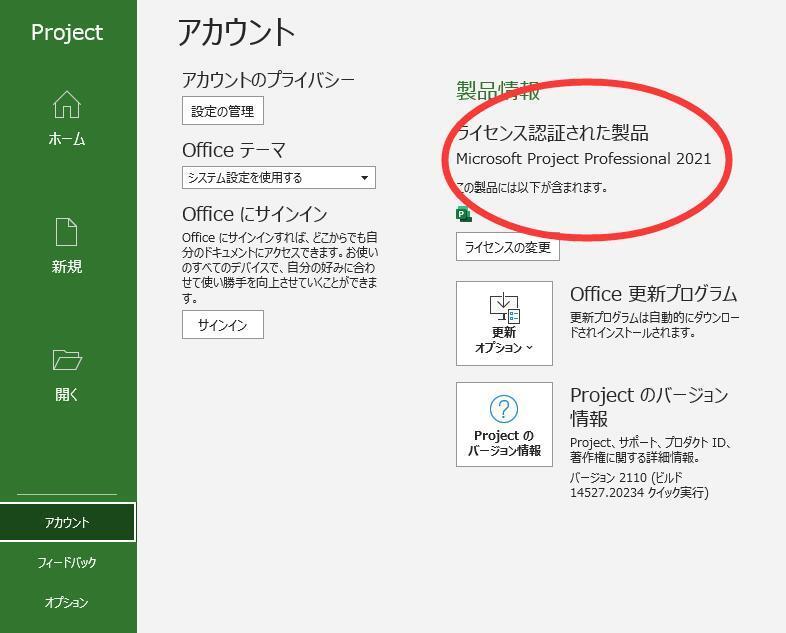Open the ホーム menu item
Image resolution: width=786 pixels, height=633 pixels.
(67, 120)
